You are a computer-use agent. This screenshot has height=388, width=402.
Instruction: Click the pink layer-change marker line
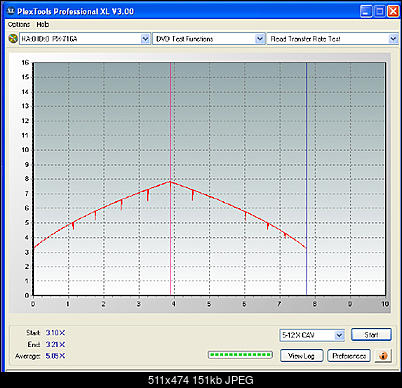[170, 179]
